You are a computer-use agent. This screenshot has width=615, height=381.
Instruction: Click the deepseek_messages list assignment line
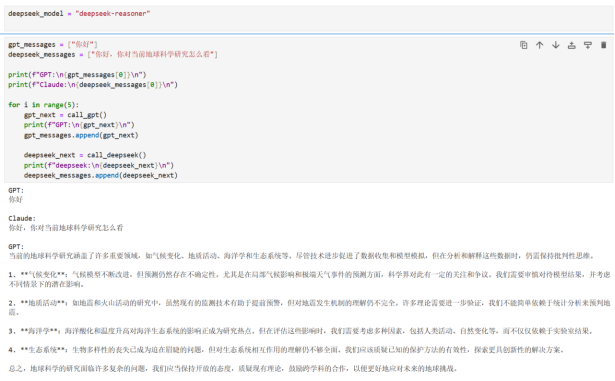(113, 54)
